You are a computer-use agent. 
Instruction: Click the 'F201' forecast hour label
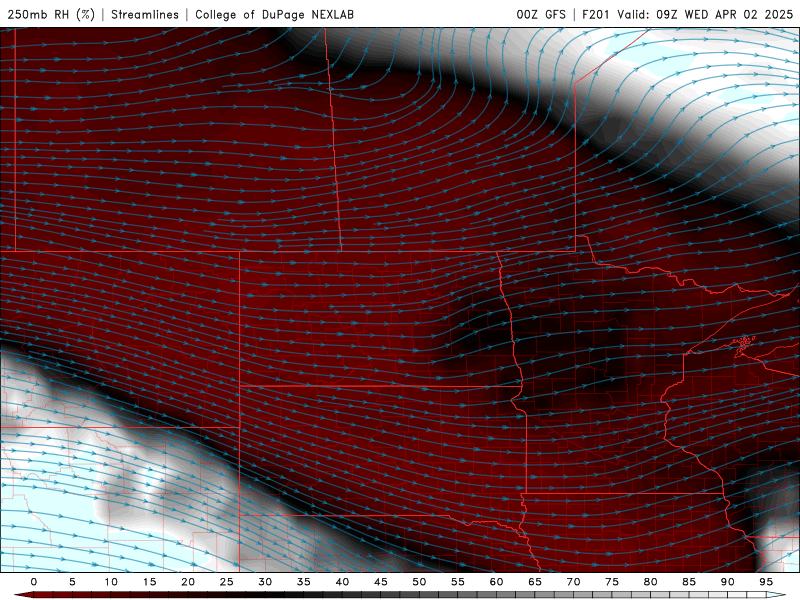point(596,15)
